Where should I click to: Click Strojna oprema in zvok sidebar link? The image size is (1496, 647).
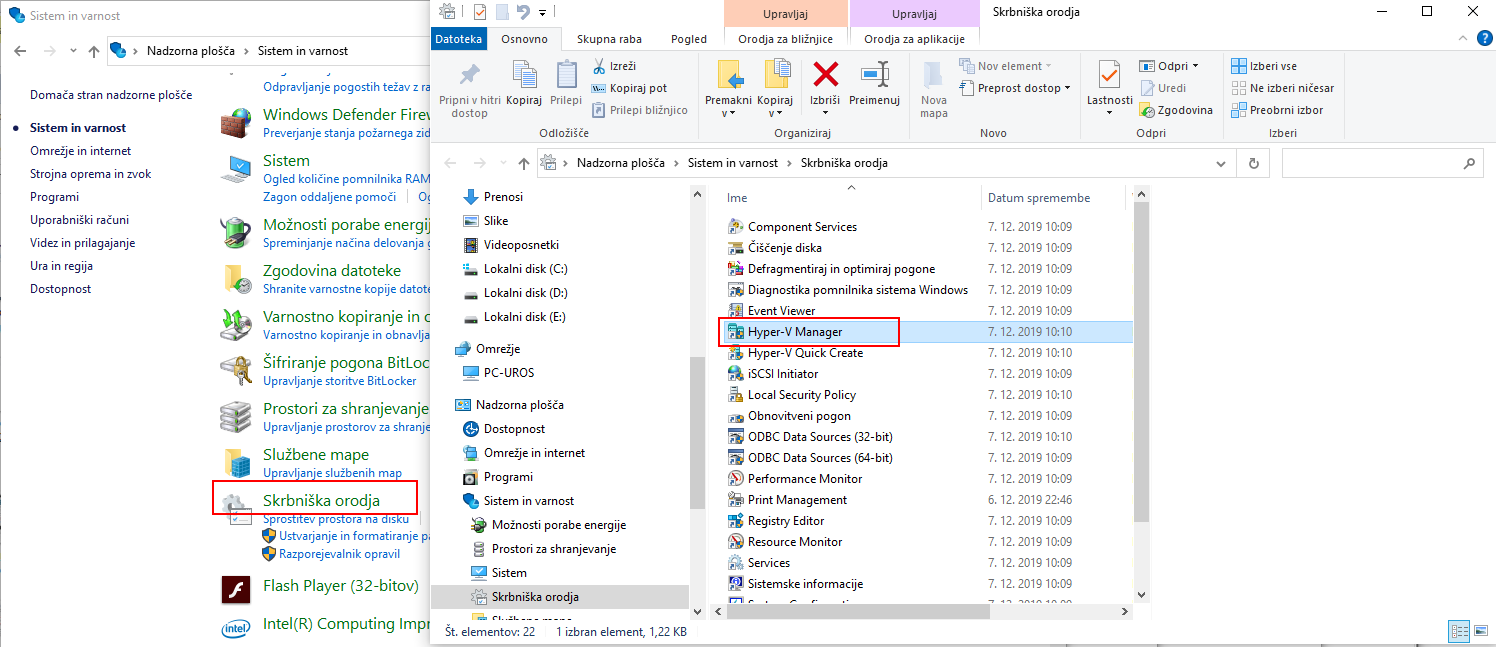coord(91,174)
